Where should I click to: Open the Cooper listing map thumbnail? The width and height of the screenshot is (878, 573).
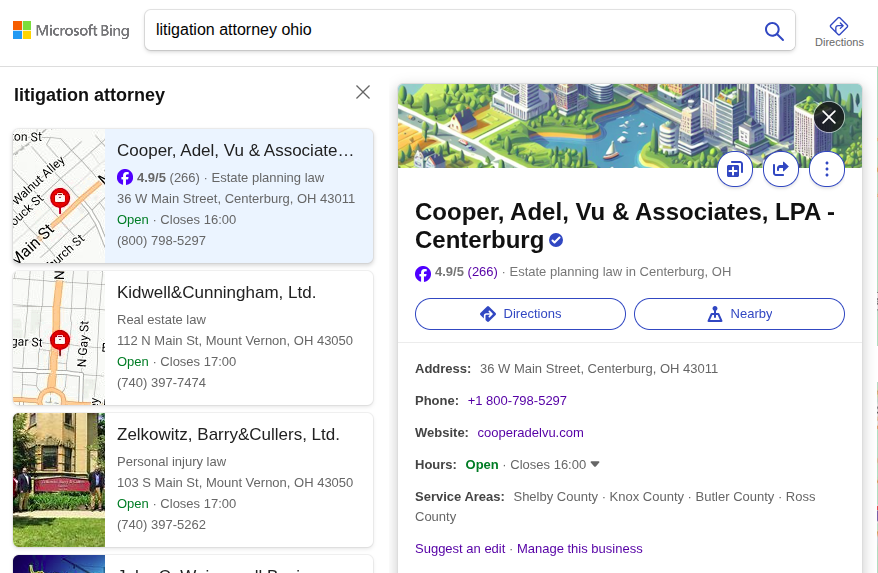(59, 195)
